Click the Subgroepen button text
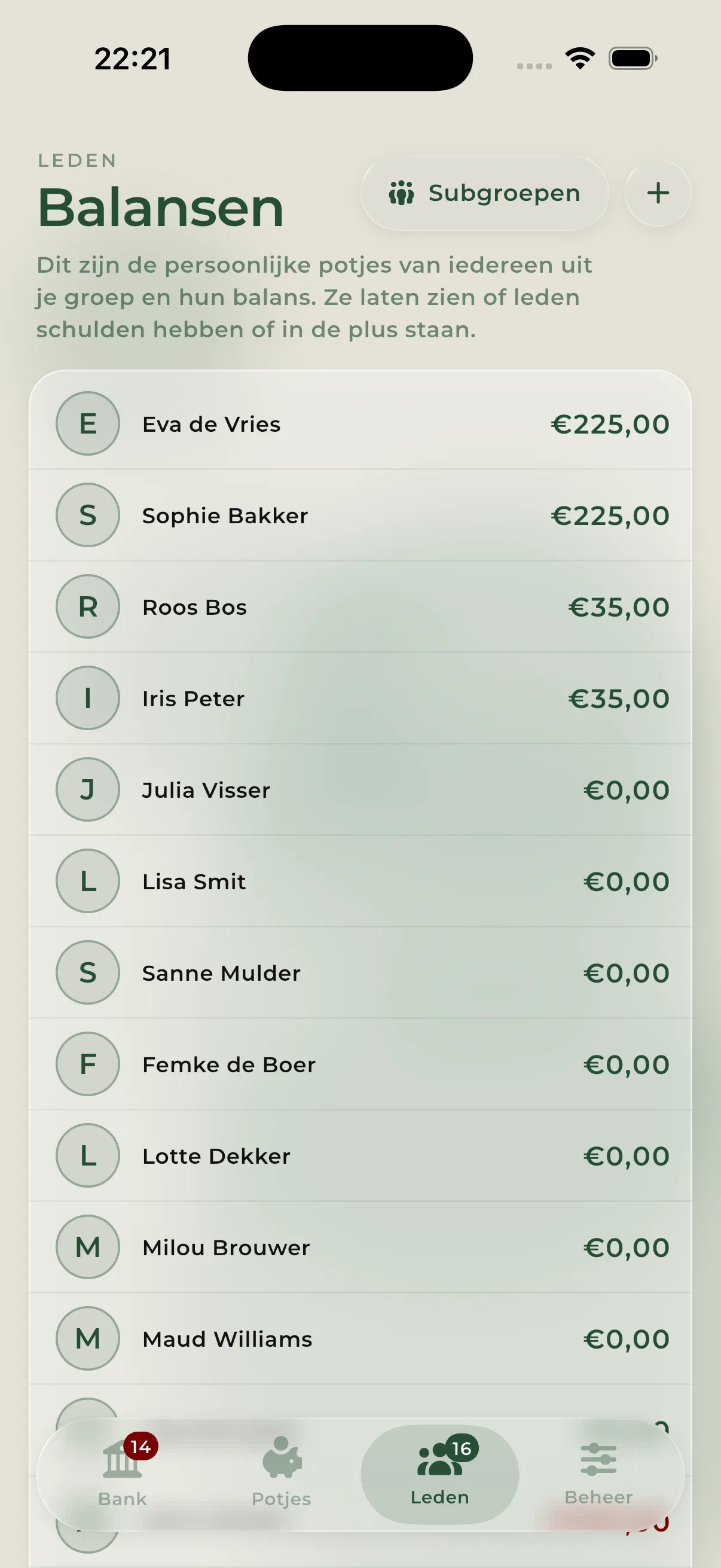The height and width of the screenshot is (1568, 721). pos(505,193)
